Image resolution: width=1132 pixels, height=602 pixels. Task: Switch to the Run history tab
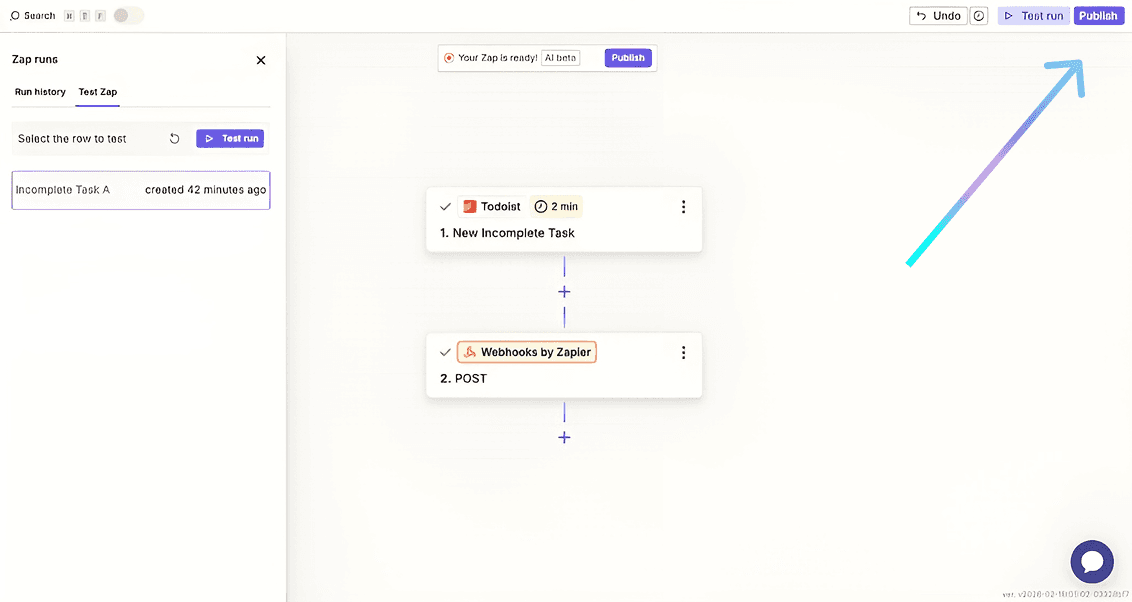(40, 92)
